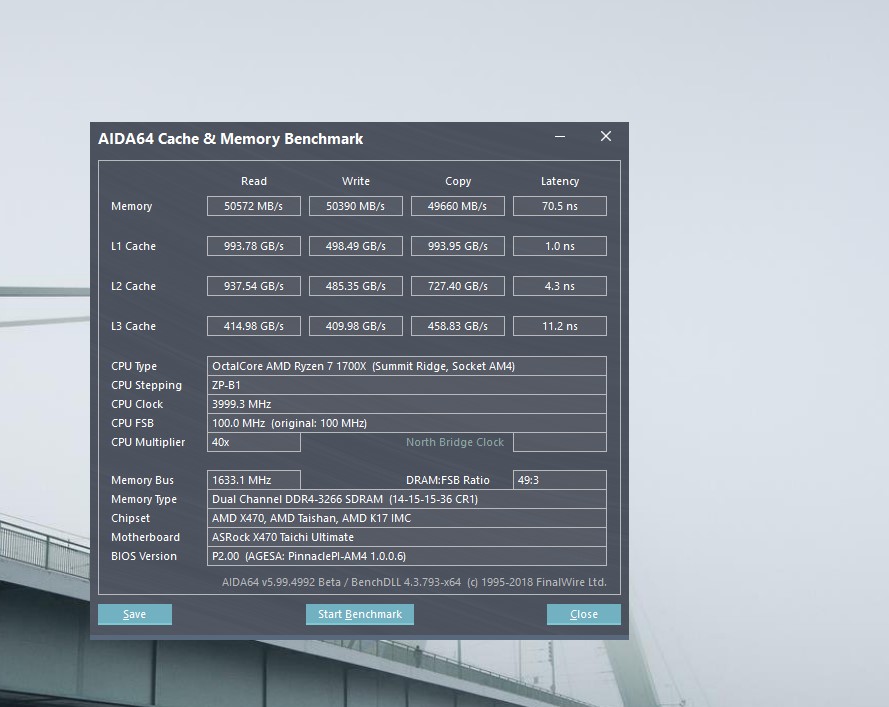Click CPU Clock field 3999.3 MHz
The width and height of the screenshot is (889, 707).
click(x=407, y=404)
